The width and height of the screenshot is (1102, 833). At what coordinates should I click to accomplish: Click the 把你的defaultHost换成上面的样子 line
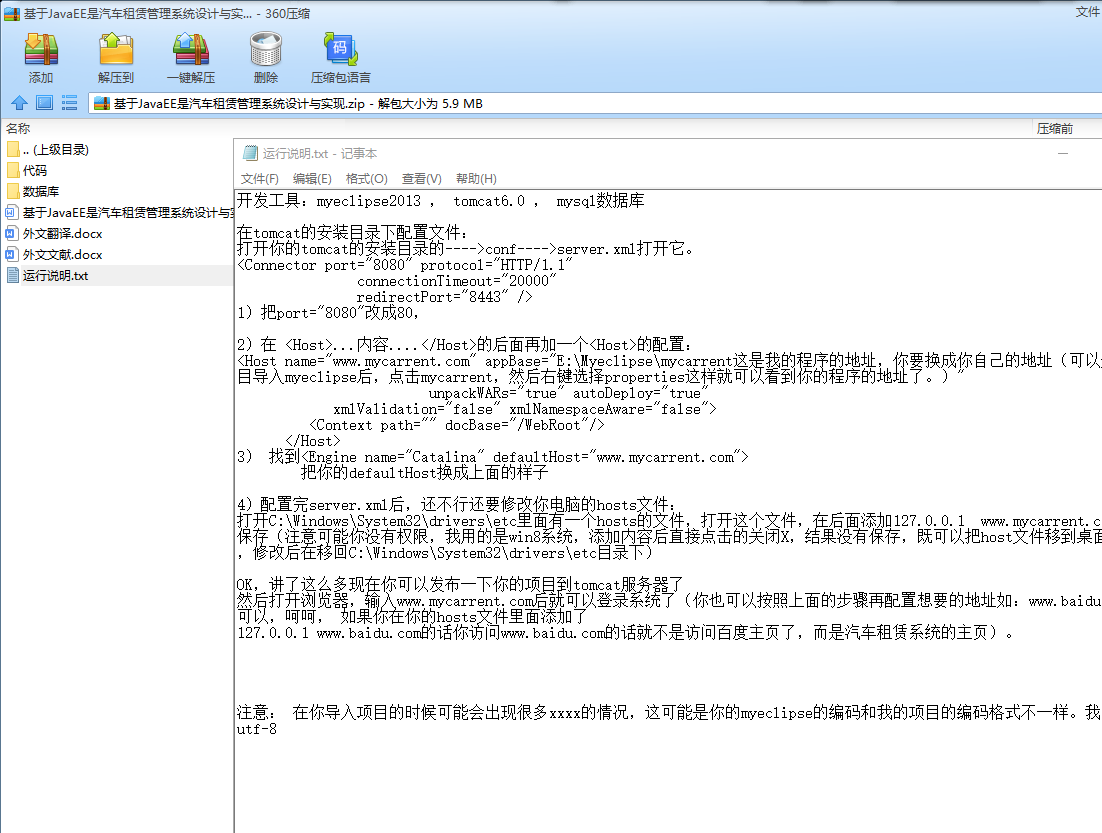[424, 473]
